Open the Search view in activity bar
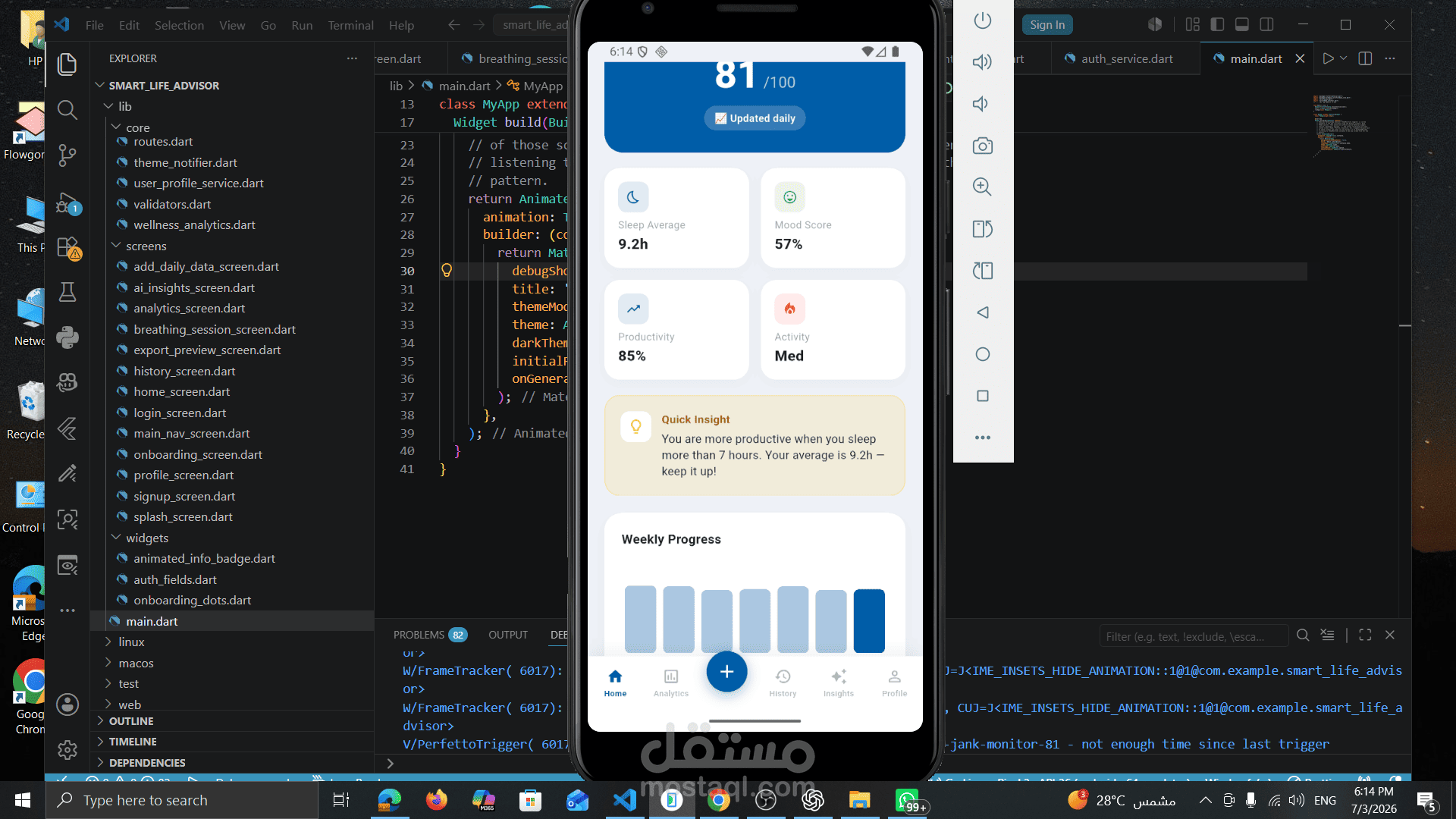 coord(67,110)
